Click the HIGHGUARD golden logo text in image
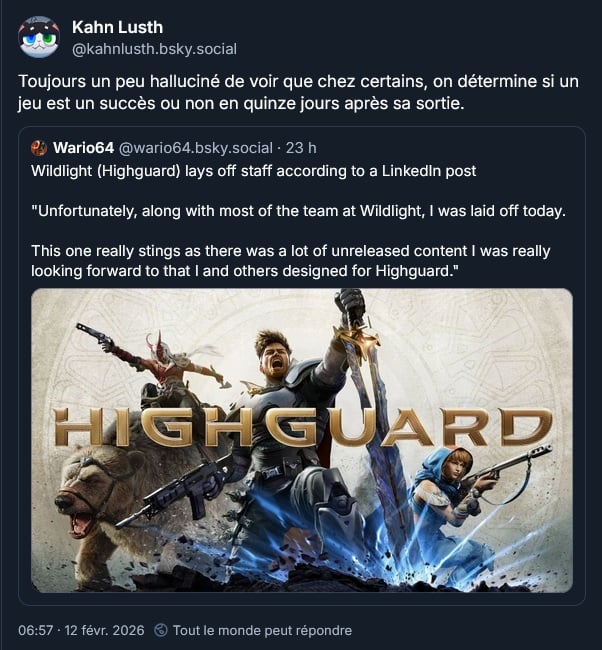Viewport: 602px width, 650px height. (303, 429)
